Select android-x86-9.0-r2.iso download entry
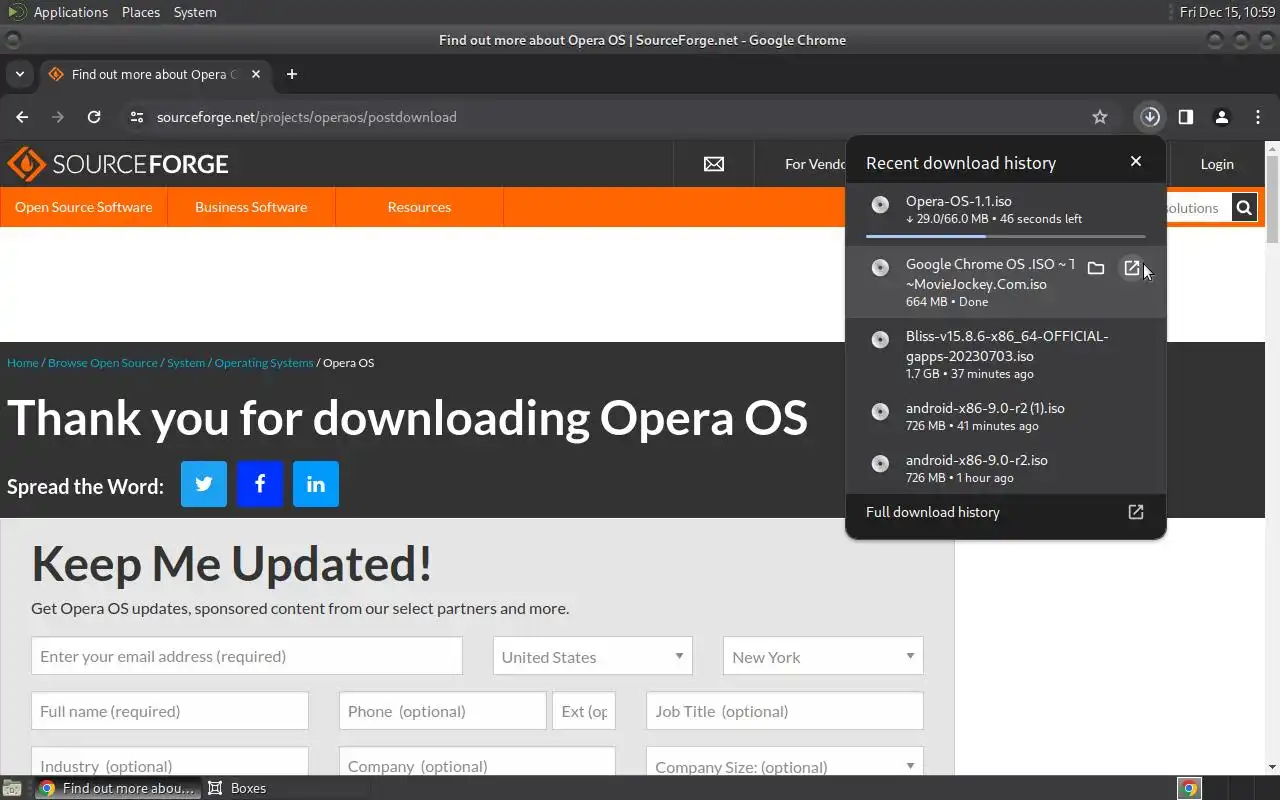1280x800 pixels. point(977,468)
